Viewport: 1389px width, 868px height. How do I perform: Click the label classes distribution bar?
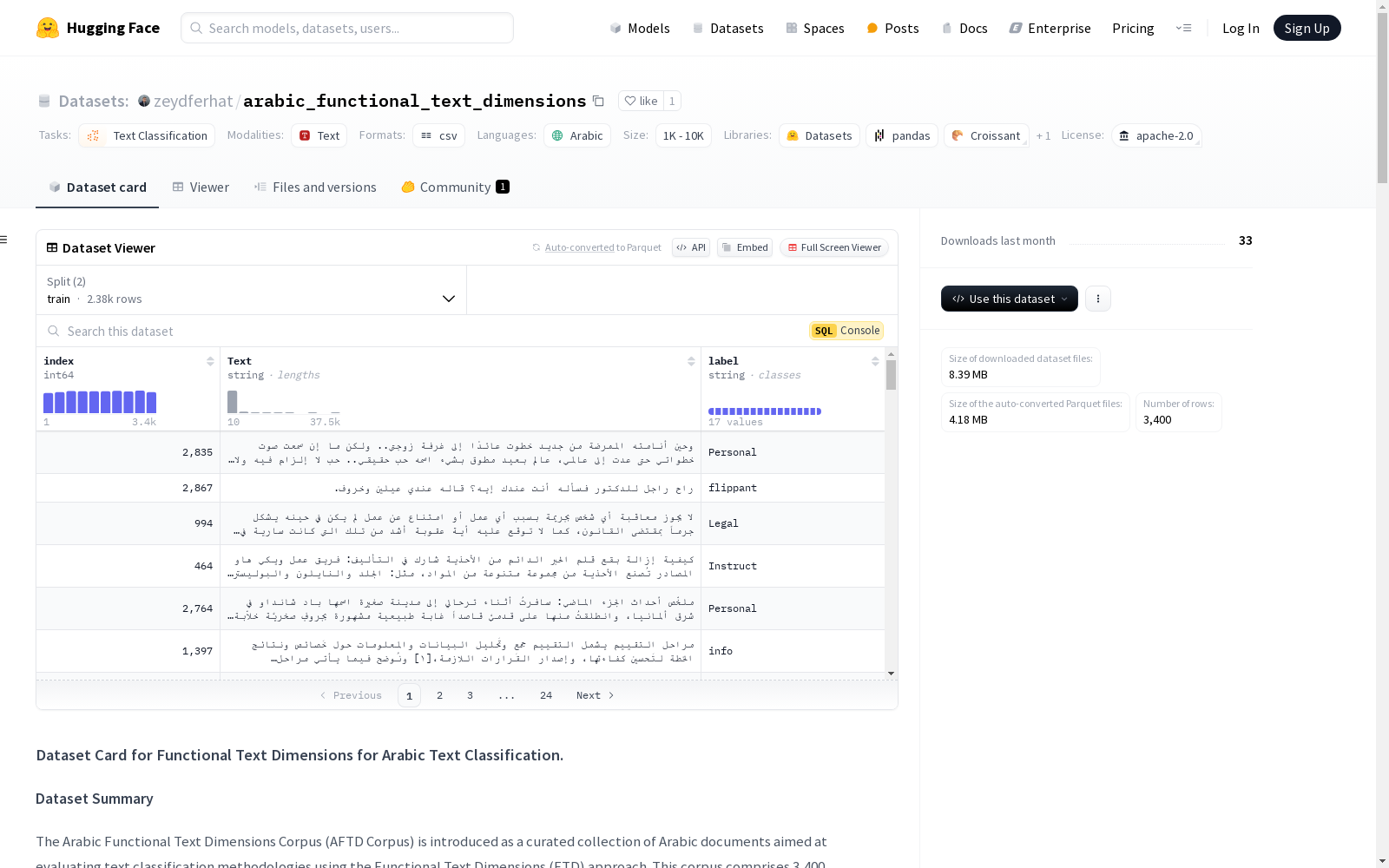[765, 411]
